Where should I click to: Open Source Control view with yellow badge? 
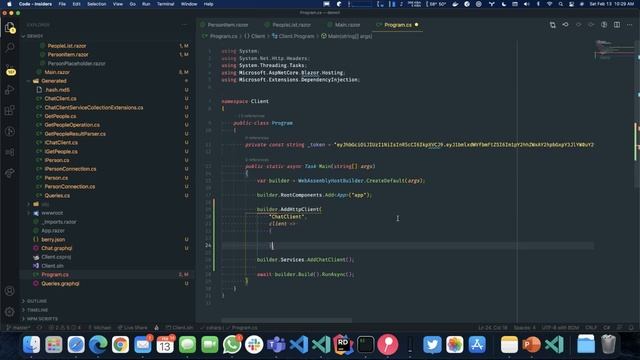point(10,70)
